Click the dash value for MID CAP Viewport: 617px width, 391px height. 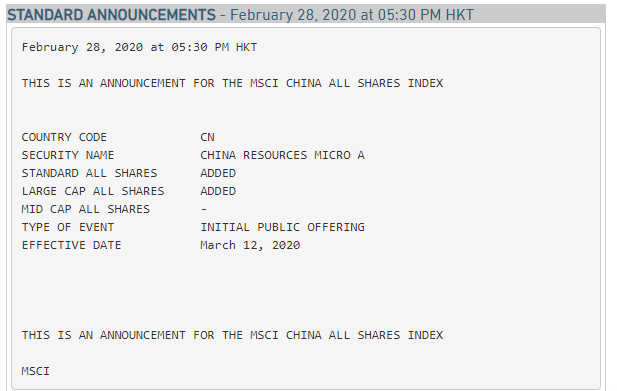pyautogui.click(x=204, y=209)
